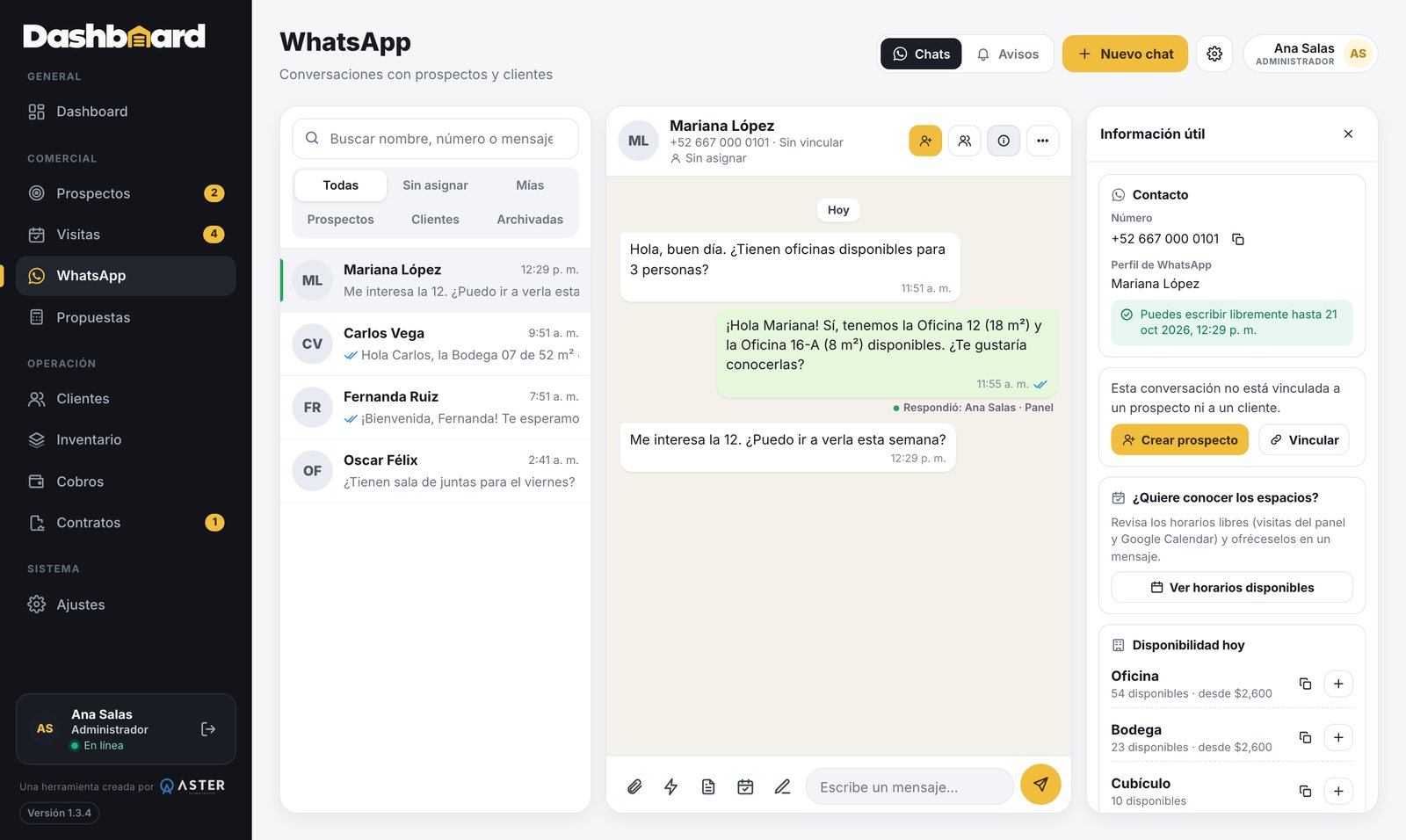This screenshot has height=840, width=1406.
Task: Click the Crear prospecto button
Action: tap(1179, 439)
